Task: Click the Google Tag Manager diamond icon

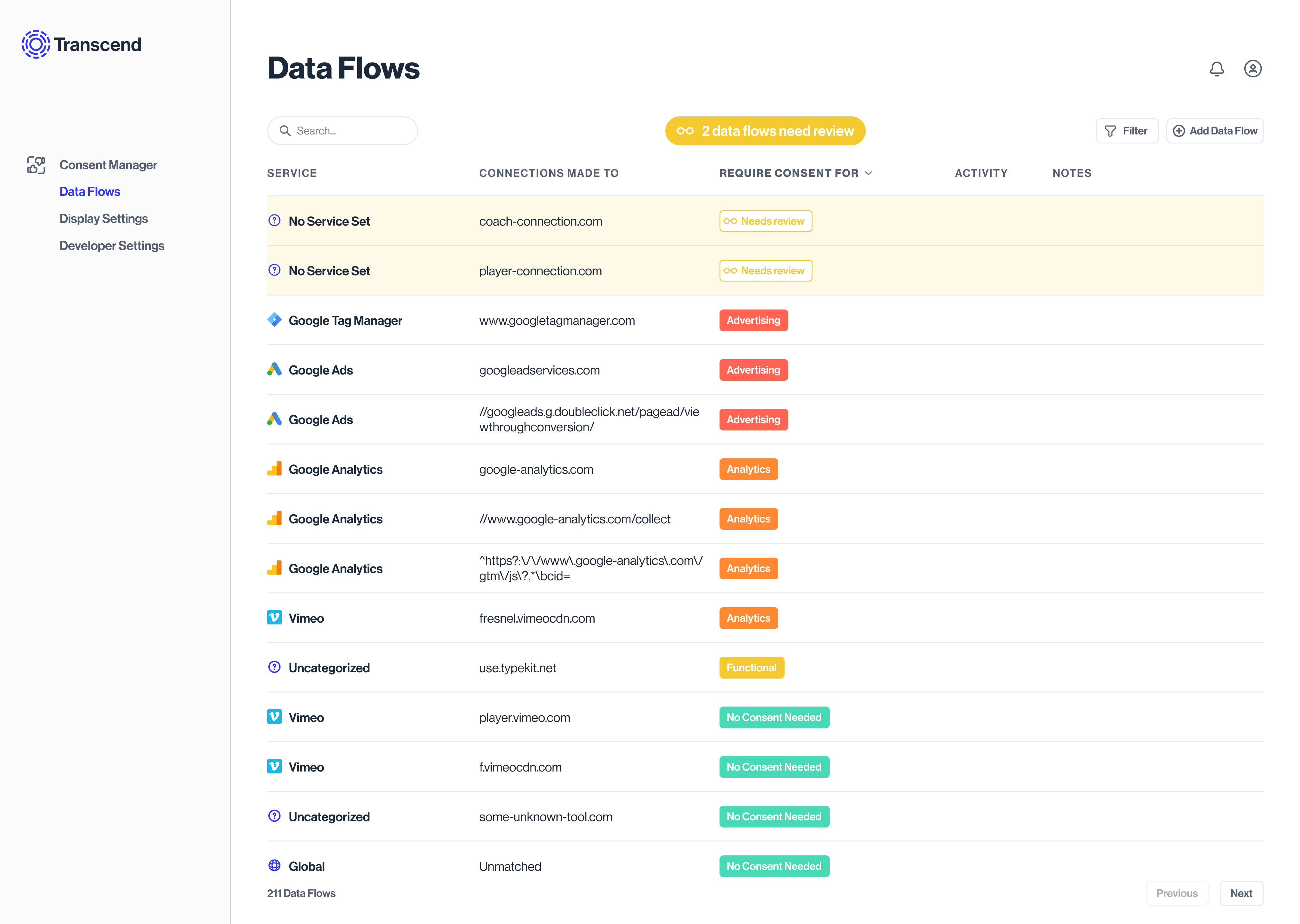Action: click(x=274, y=320)
